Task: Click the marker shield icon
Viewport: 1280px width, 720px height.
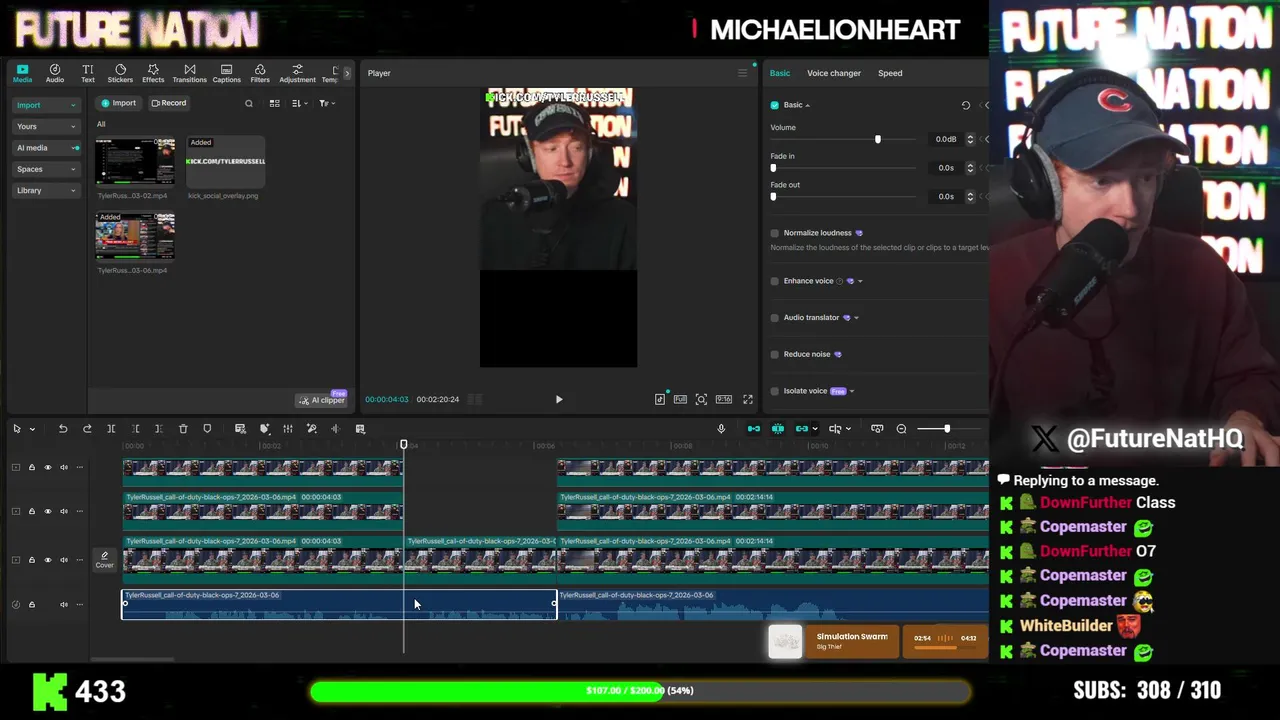Action: click(x=207, y=429)
